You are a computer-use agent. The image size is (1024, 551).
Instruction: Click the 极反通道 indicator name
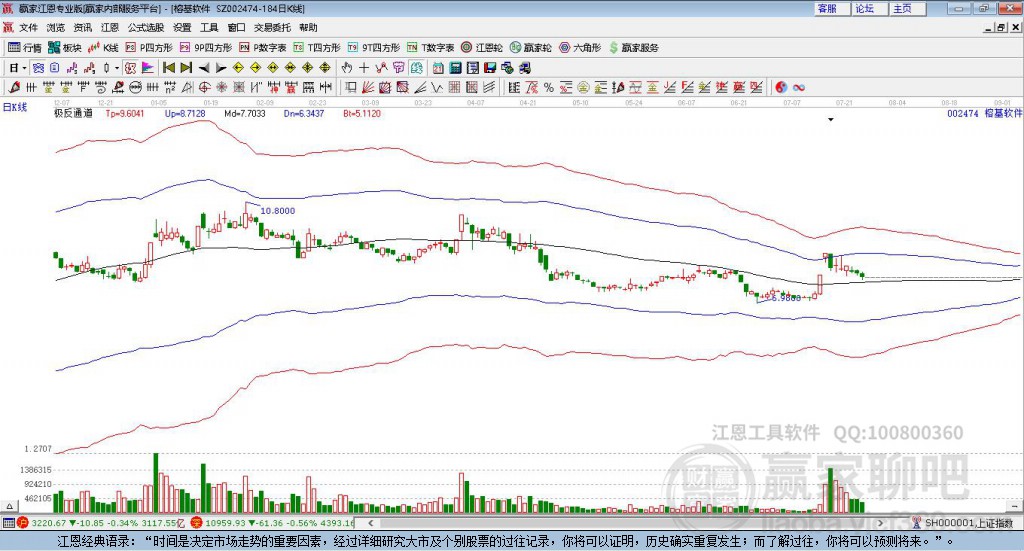pos(73,114)
